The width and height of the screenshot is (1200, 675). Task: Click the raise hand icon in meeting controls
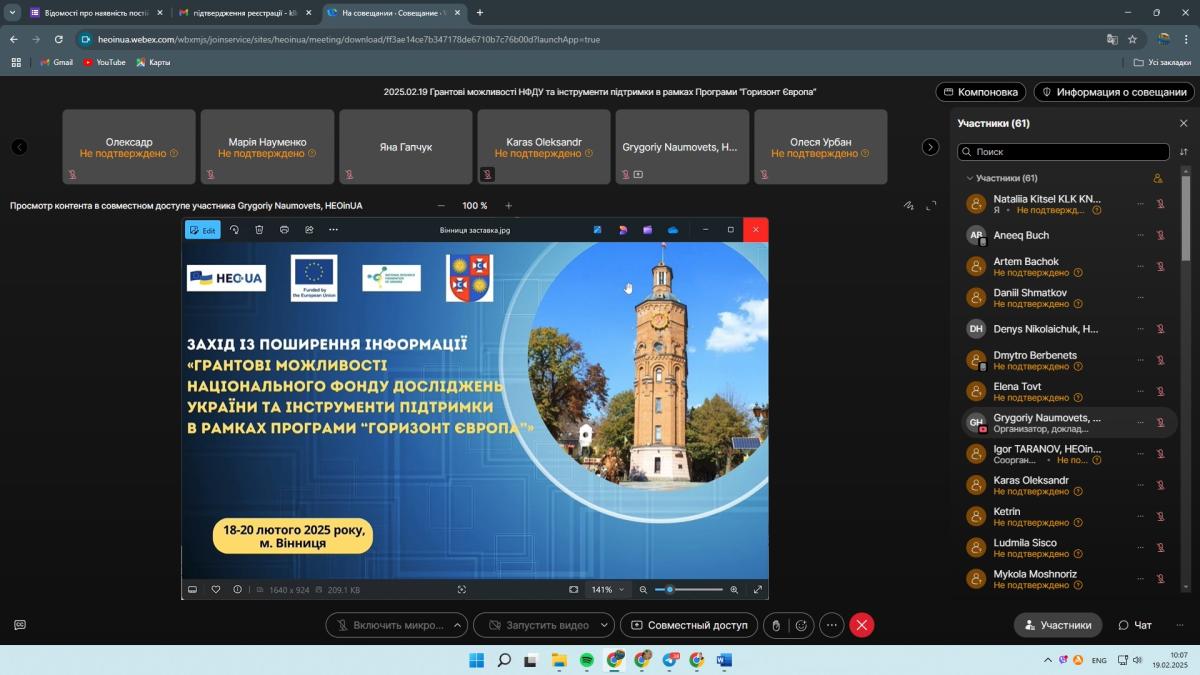tap(776, 625)
